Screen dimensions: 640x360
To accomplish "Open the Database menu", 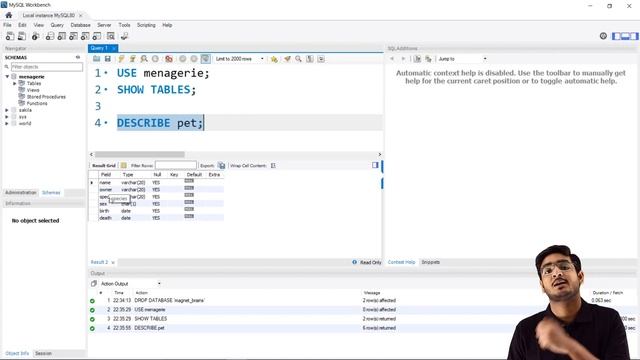I will coord(80,25).
